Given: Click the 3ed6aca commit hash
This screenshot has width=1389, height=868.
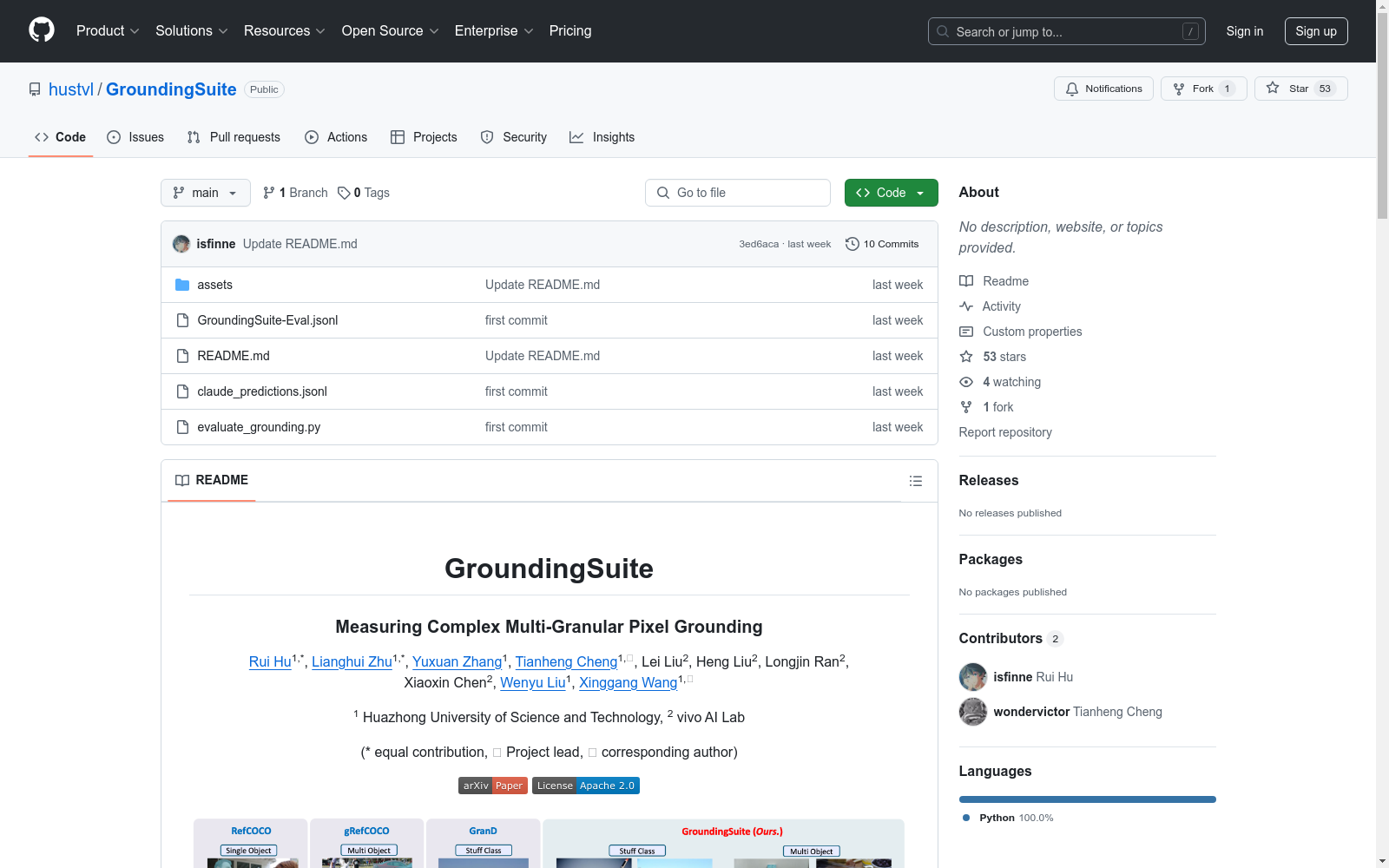Looking at the screenshot, I should click(x=759, y=244).
